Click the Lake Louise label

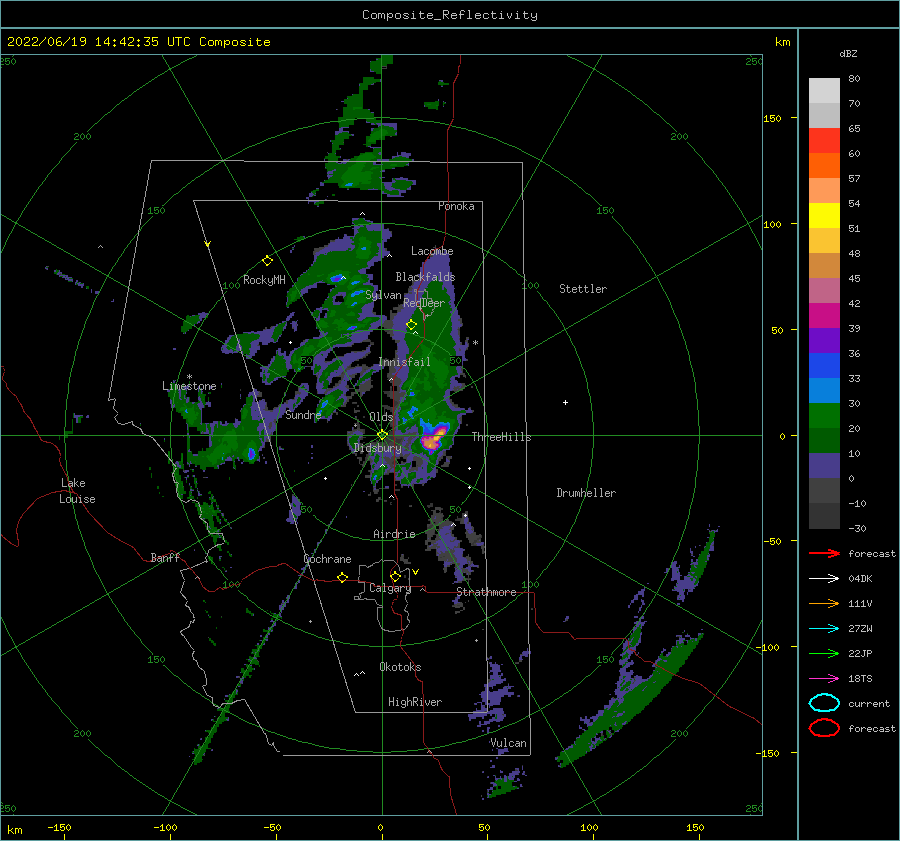[77, 491]
